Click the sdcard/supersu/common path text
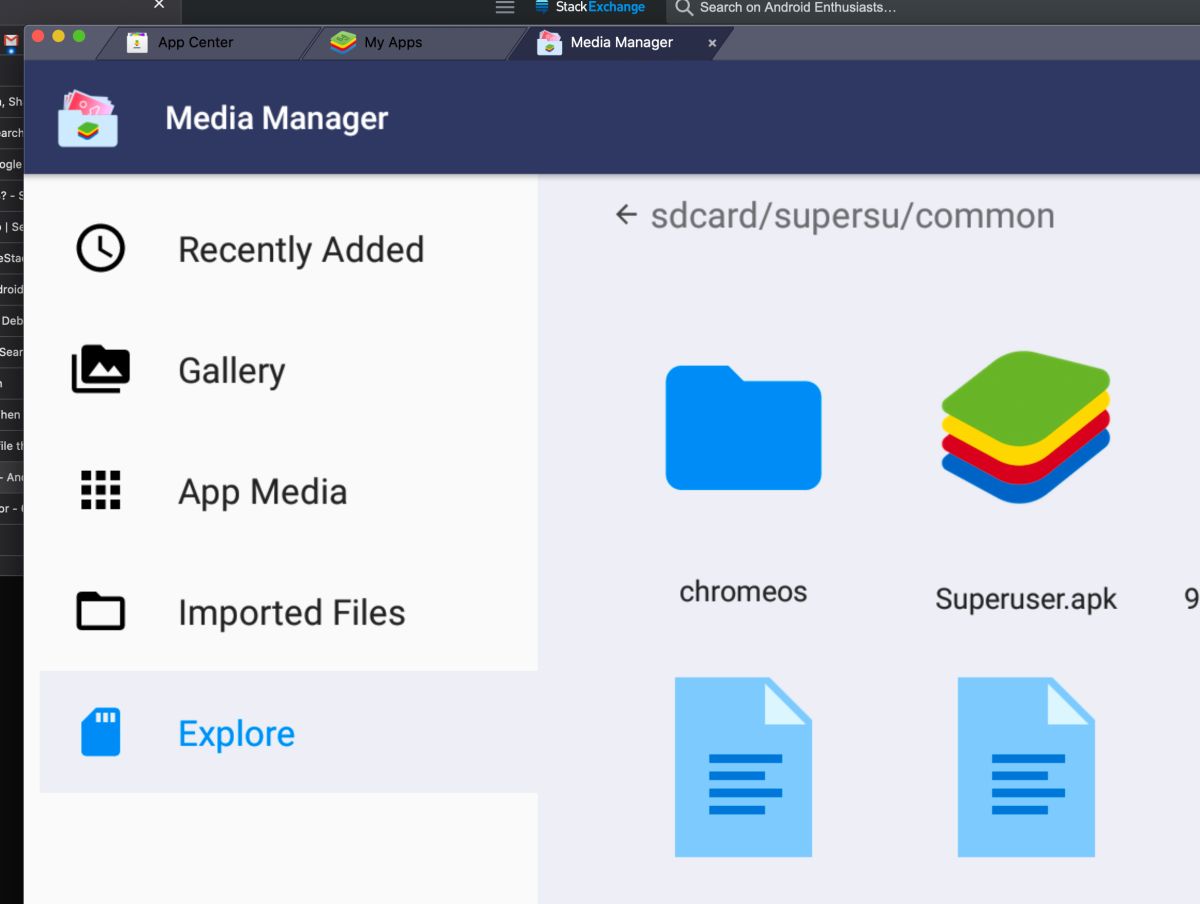 (852, 216)
